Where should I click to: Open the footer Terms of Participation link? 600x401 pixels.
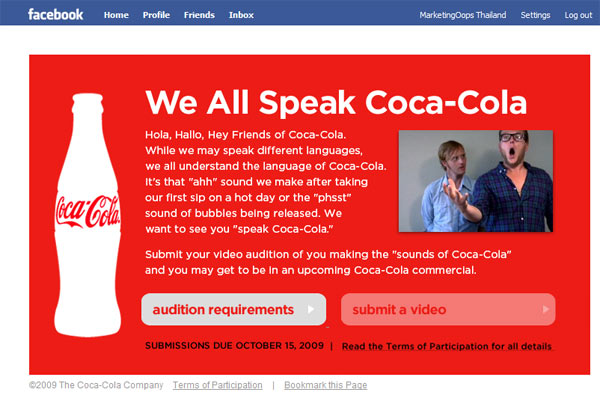pos(217,385)
